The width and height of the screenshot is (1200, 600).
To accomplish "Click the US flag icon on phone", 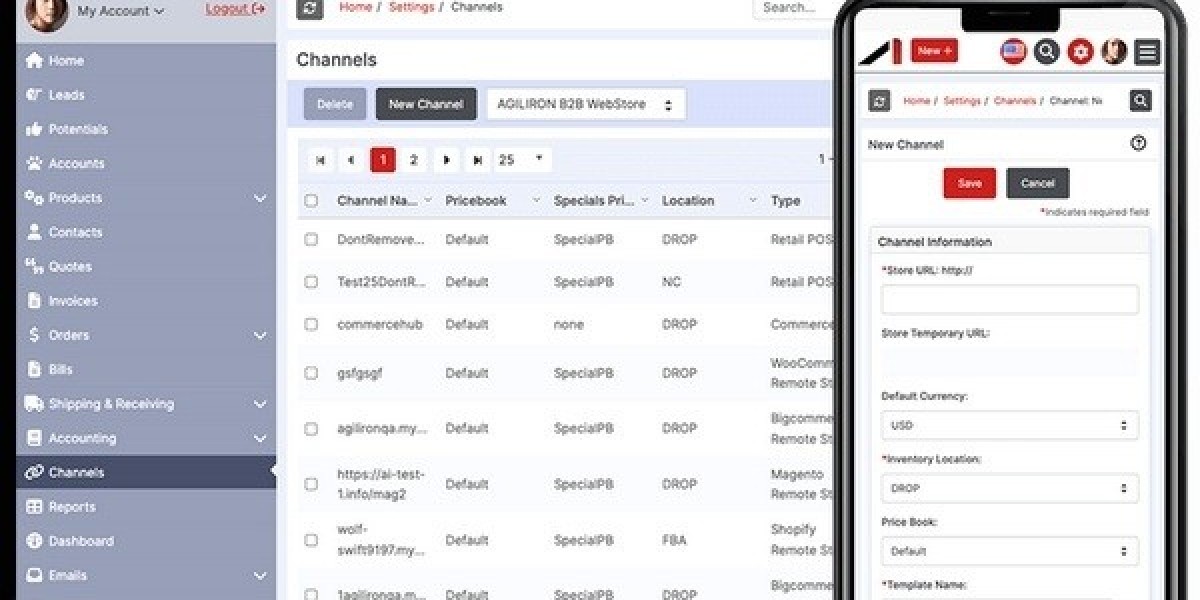I will click(x=1013, y=51).
